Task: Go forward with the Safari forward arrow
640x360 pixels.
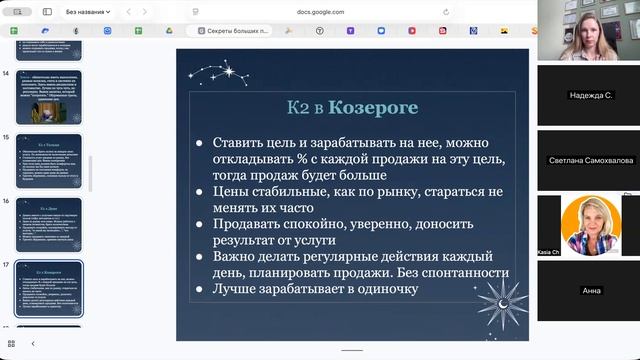Action: [x=144, y=12]
